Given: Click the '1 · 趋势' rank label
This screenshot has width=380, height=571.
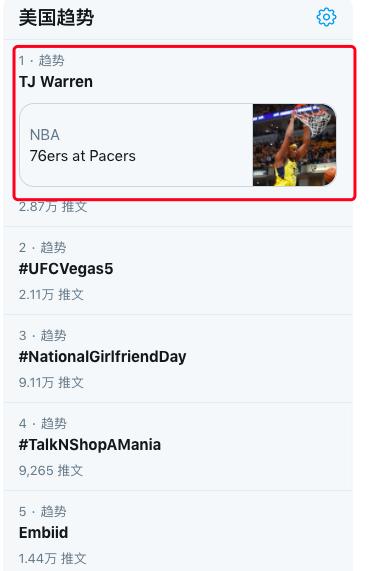Looking at the screenshot, I should [x=41, y=60].
